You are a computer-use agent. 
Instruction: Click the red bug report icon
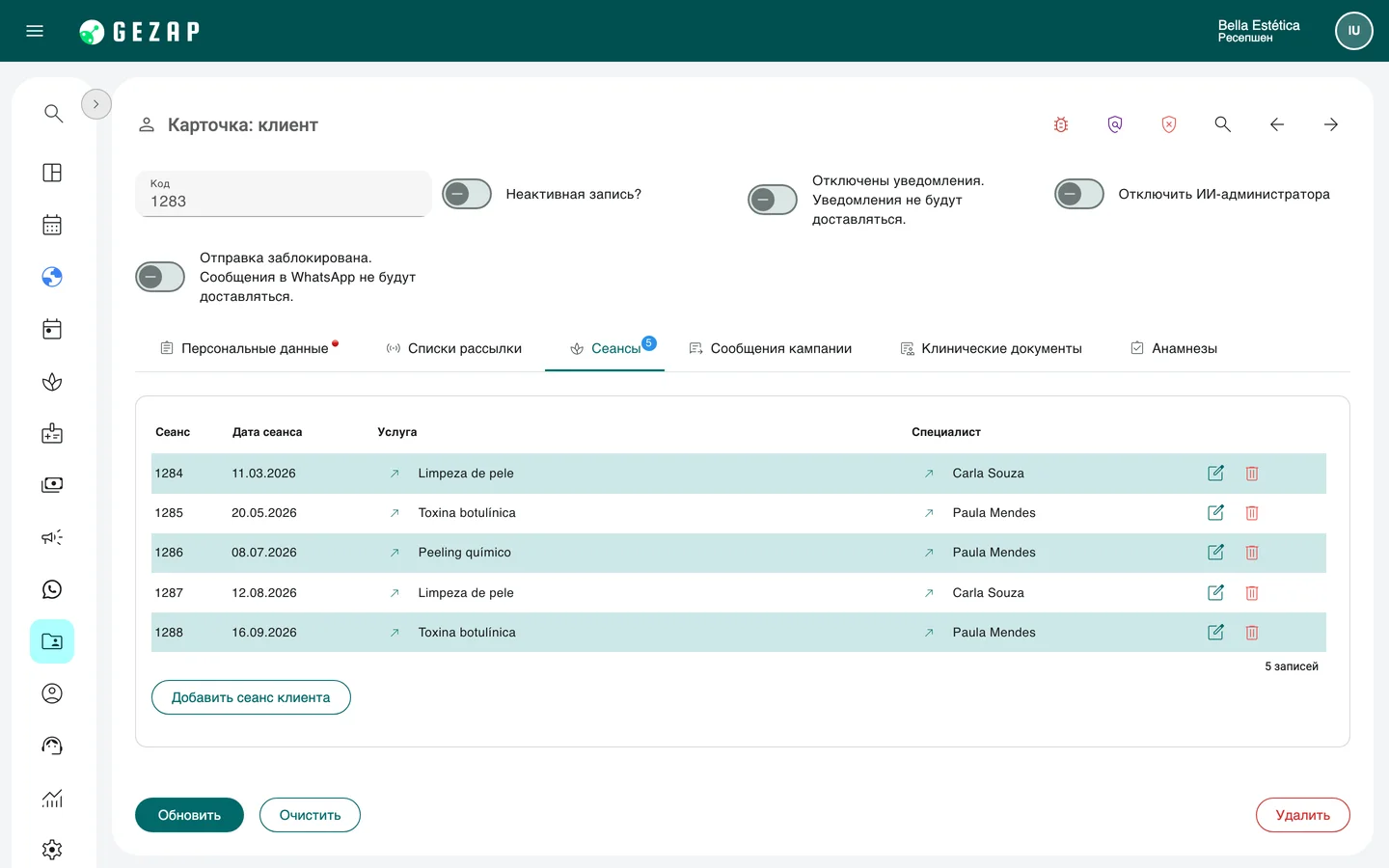[1061, 124]
